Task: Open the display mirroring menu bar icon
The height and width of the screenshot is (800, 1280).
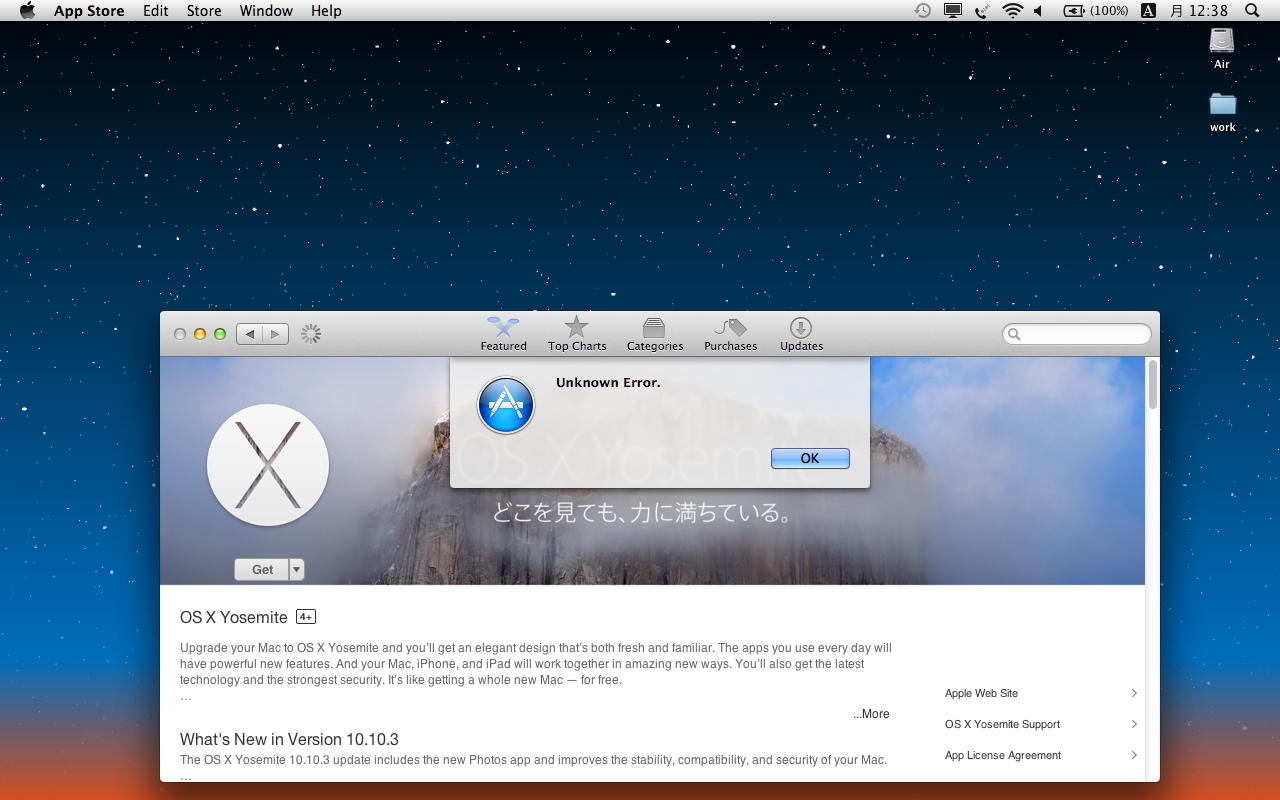Action: tap(953, 10)
